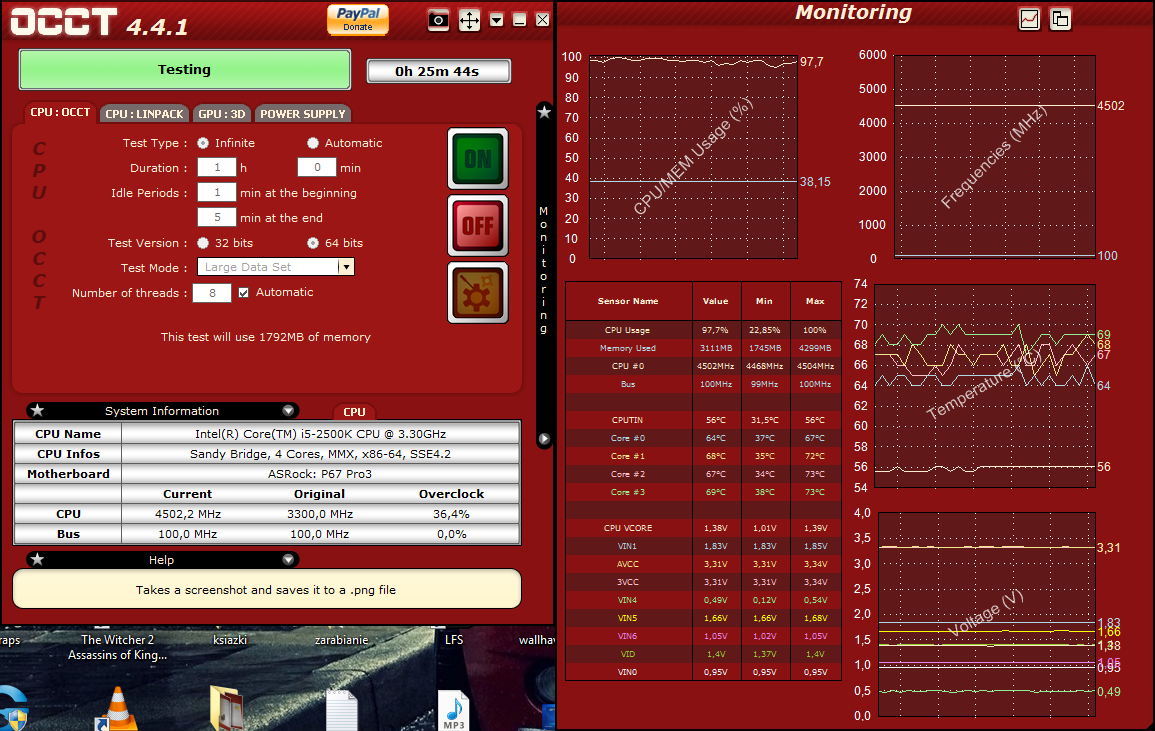Click CPU current 4502,2 MHz cell
The height and width of the screenshot is (731, 1155).
click(x=188, y=514)
